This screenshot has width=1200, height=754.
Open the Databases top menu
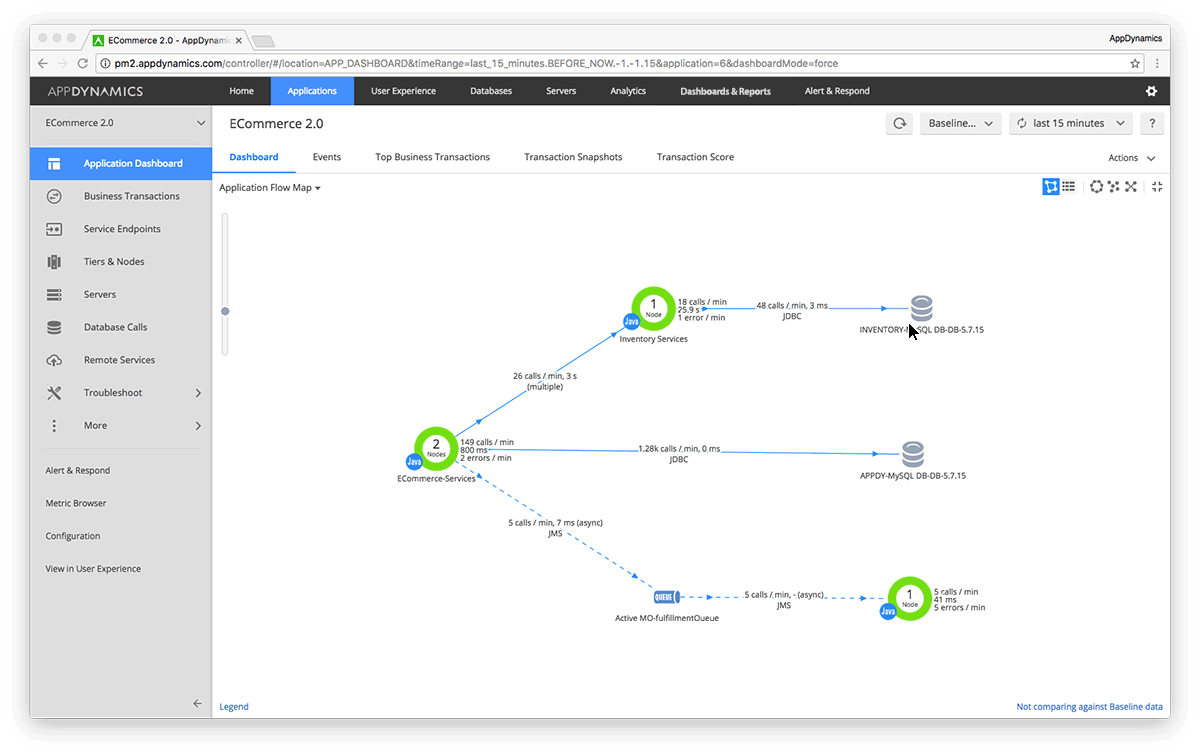[x=491, y=91]
